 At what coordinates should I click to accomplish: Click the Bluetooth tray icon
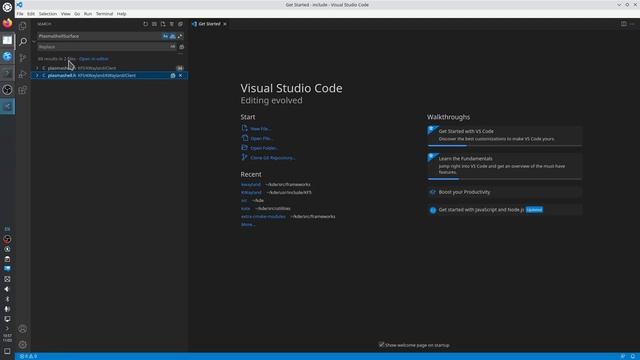pos(7,299)
